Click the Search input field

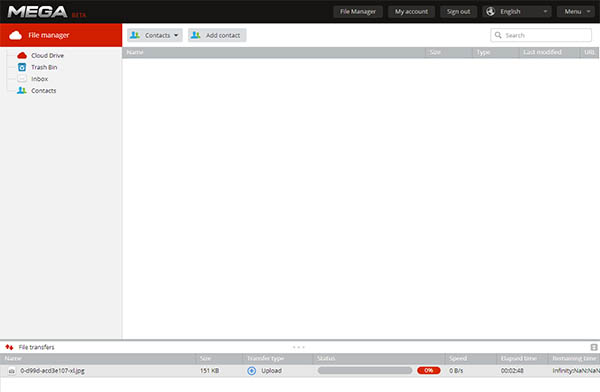click(541, 35)
